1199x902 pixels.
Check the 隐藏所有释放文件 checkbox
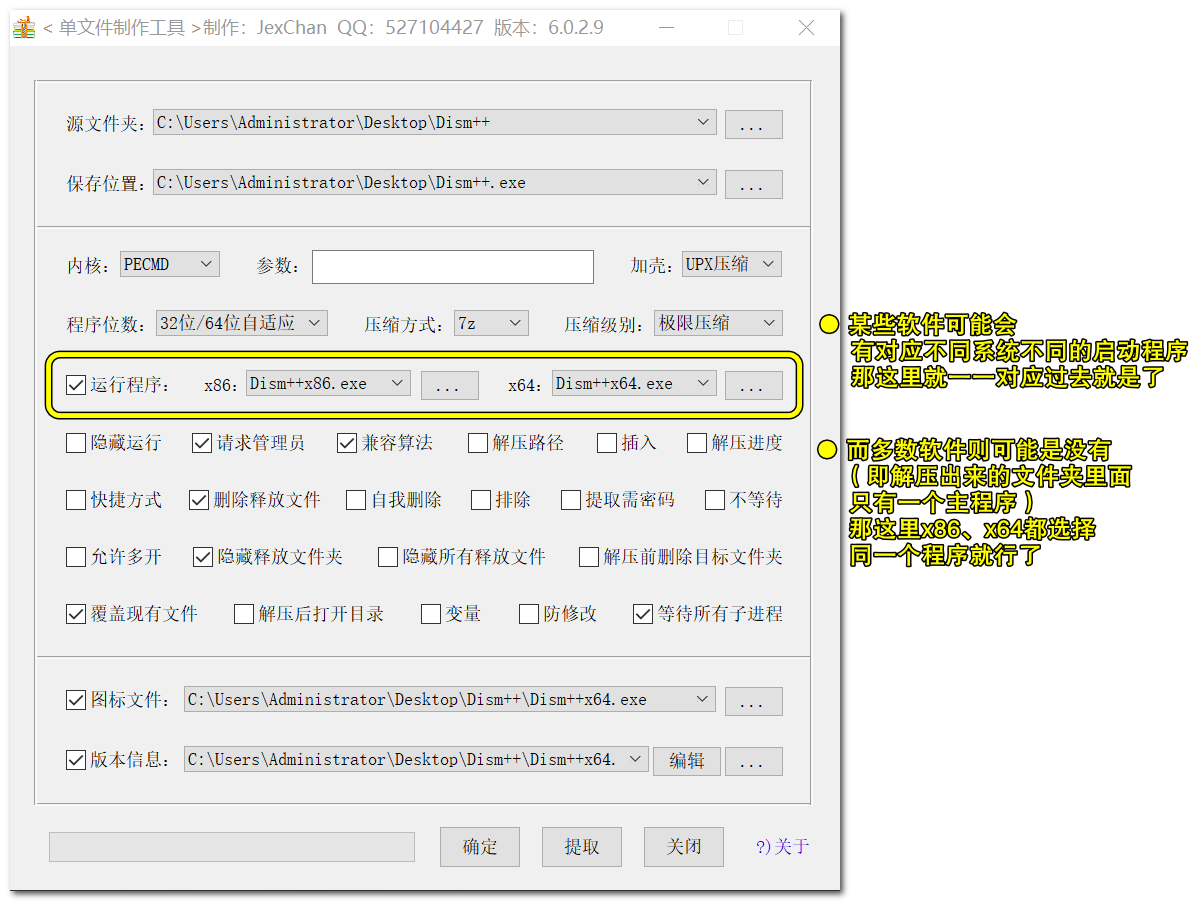[x=388, y=557]
